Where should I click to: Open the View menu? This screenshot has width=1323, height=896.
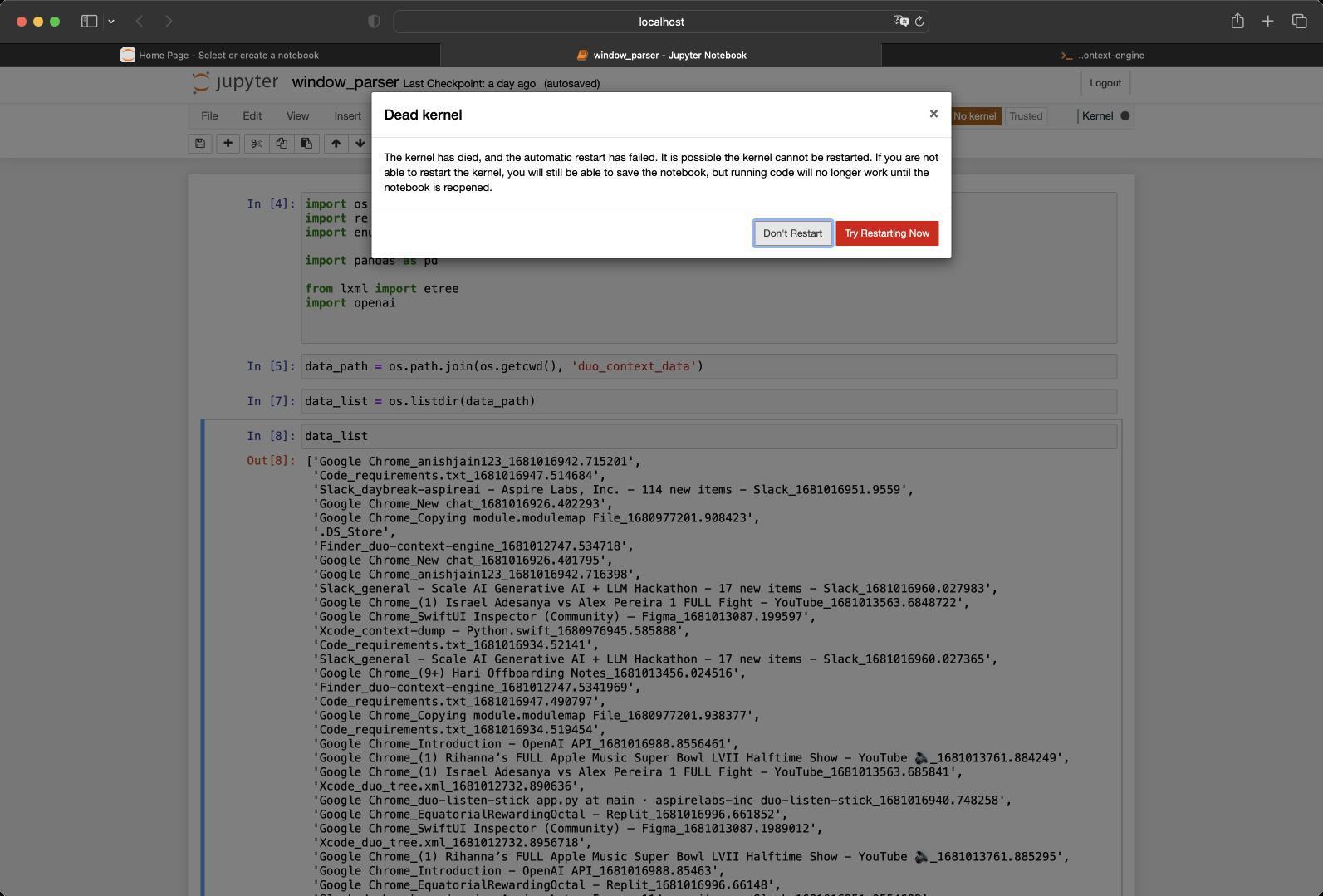297,116
